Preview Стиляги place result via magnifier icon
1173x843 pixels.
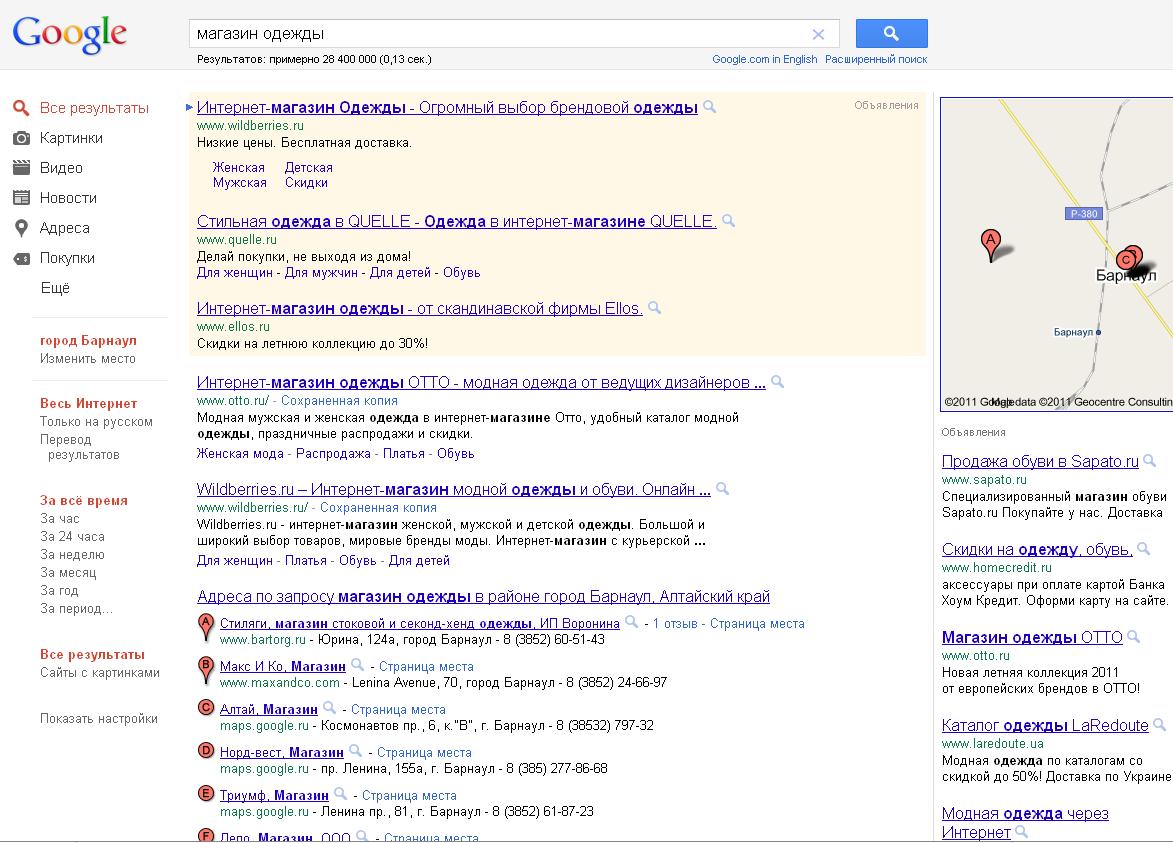(631, 622)
